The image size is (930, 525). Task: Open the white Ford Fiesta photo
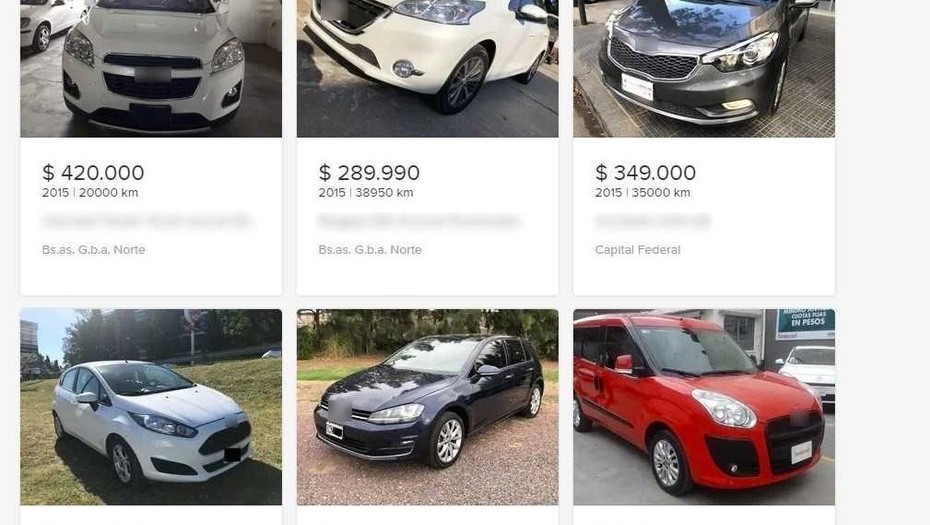coord(151,407)
